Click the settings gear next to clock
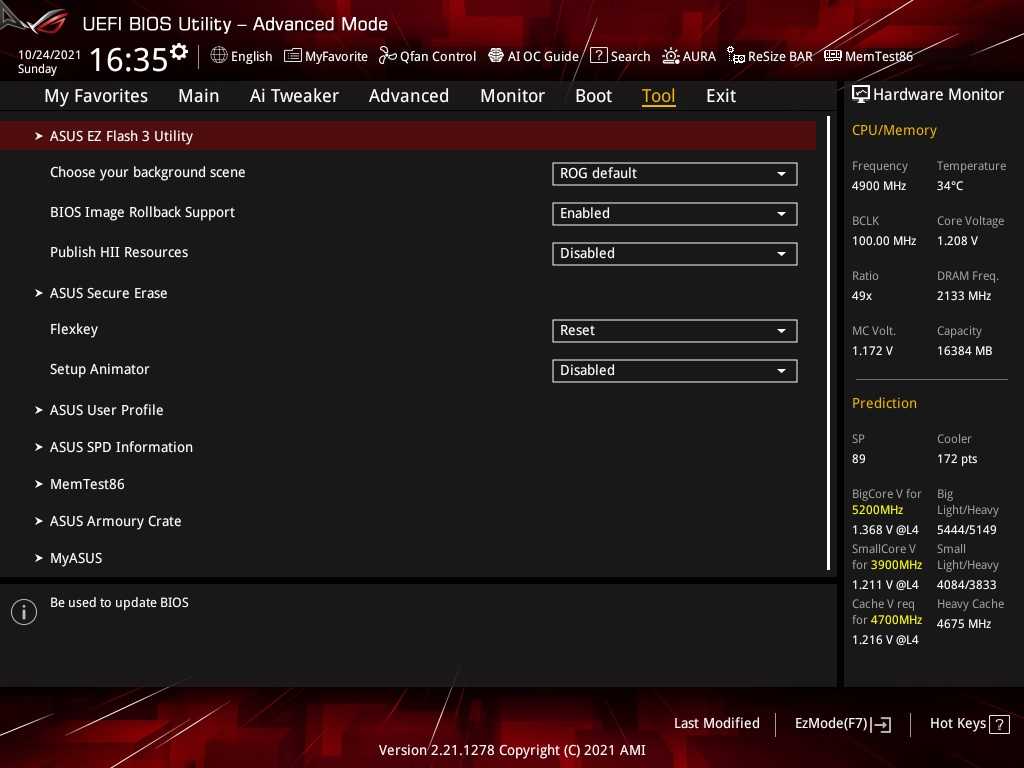The width and height of the screenshot is (1024, 768). (179, 52)
